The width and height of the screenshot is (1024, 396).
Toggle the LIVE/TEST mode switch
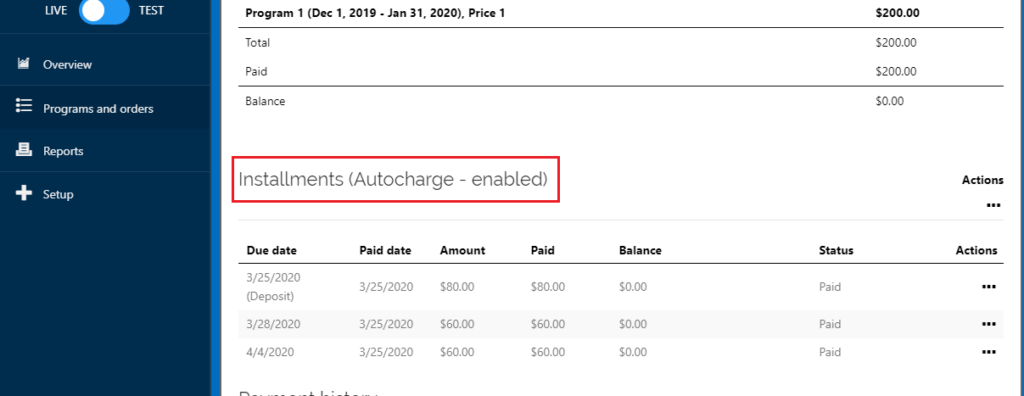point(104,11)
